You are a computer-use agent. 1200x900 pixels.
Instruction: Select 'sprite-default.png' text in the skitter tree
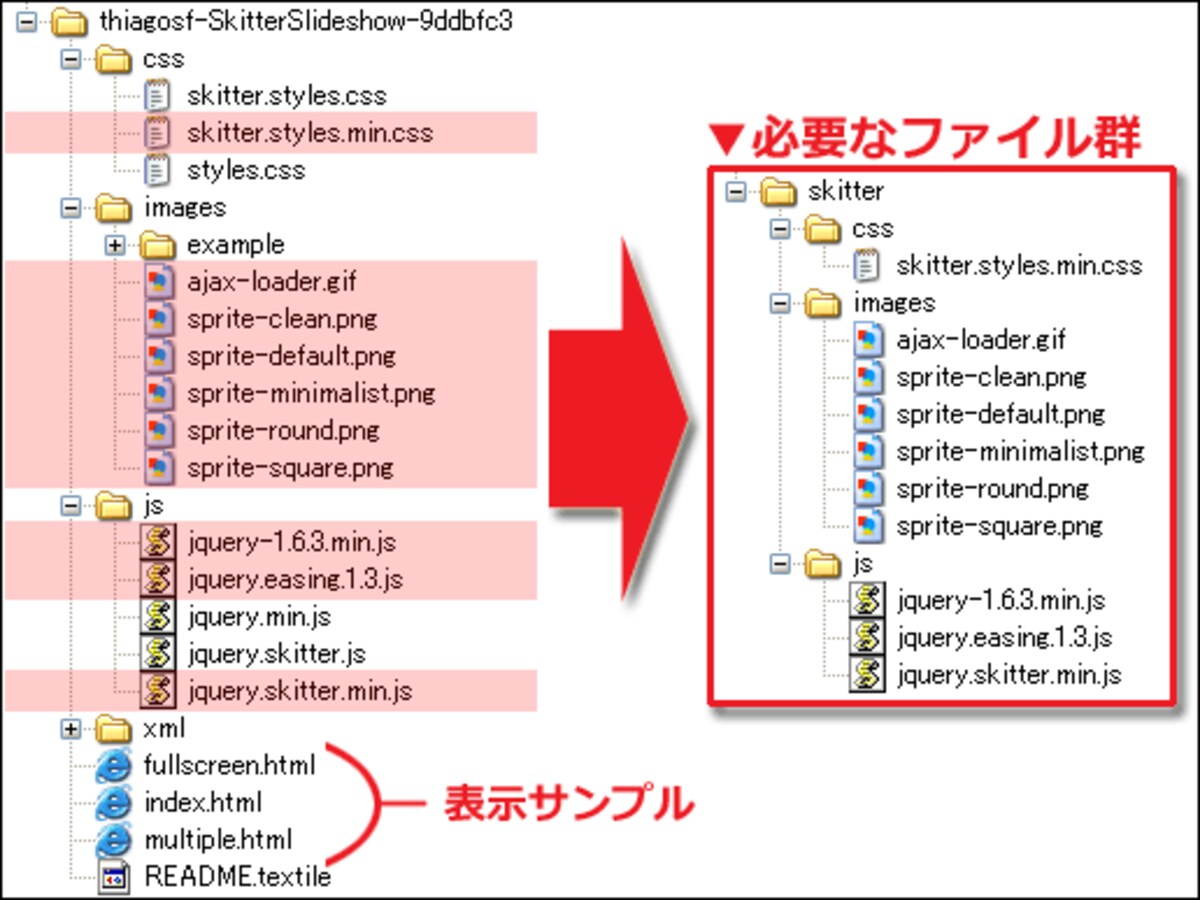(x=1000, y=414)
